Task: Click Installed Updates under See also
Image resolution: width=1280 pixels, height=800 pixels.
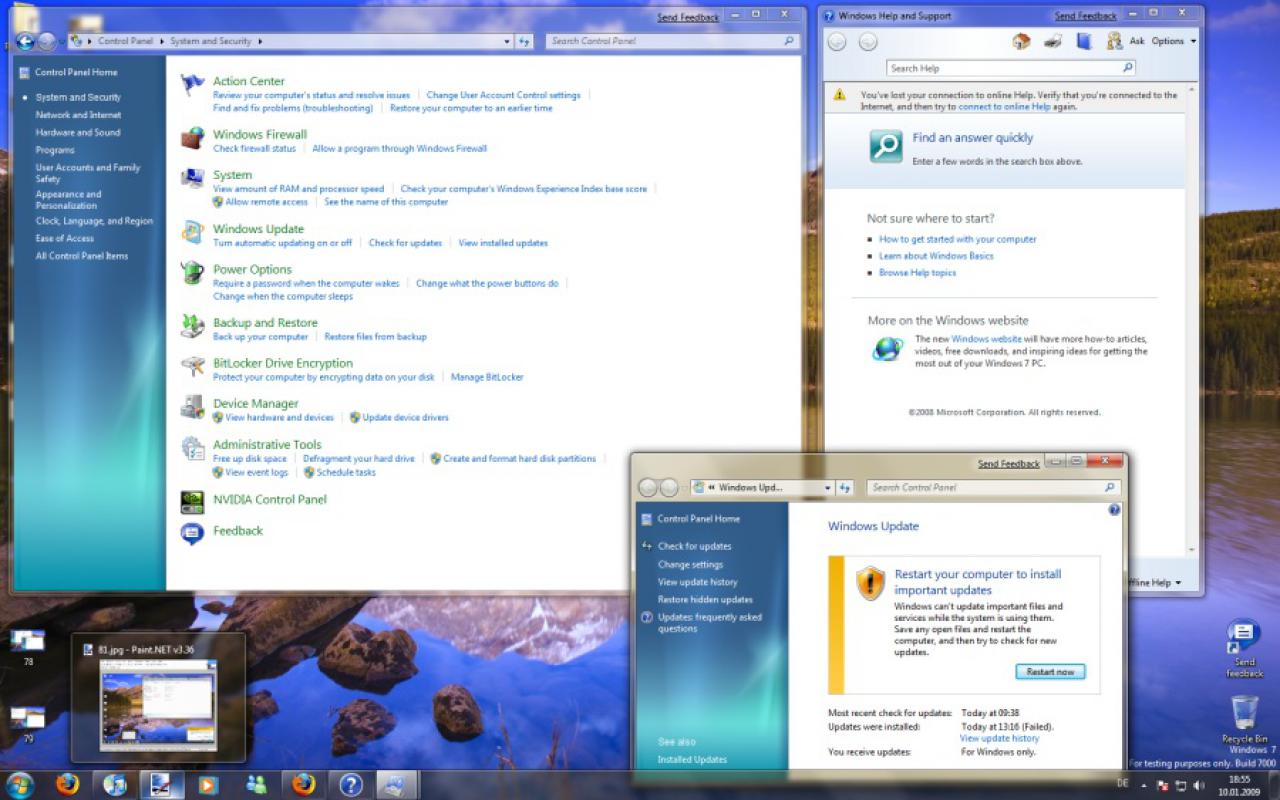Action: click(x=692, y=759)
